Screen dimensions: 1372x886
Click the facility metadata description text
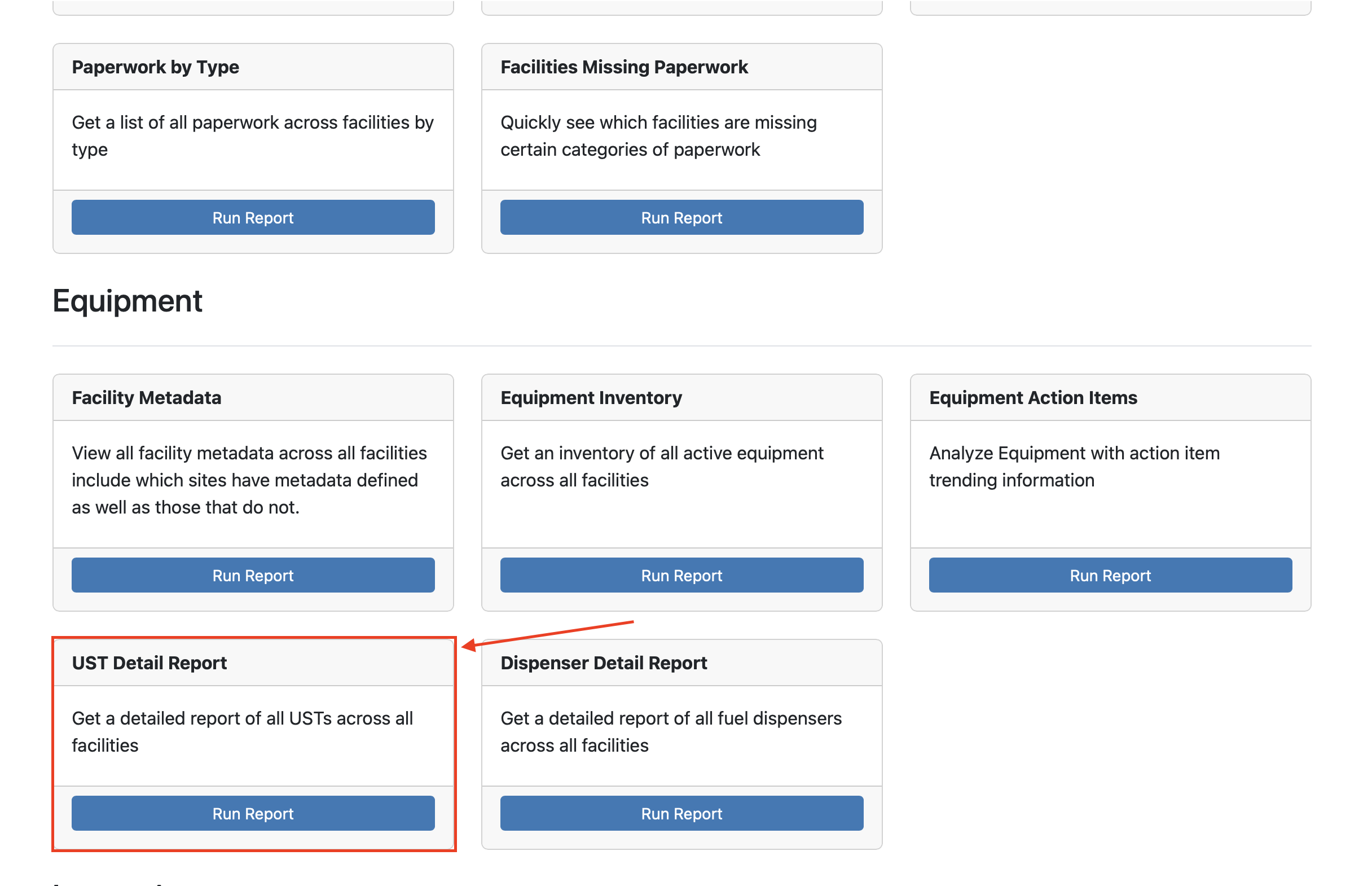tap(249, 480)
